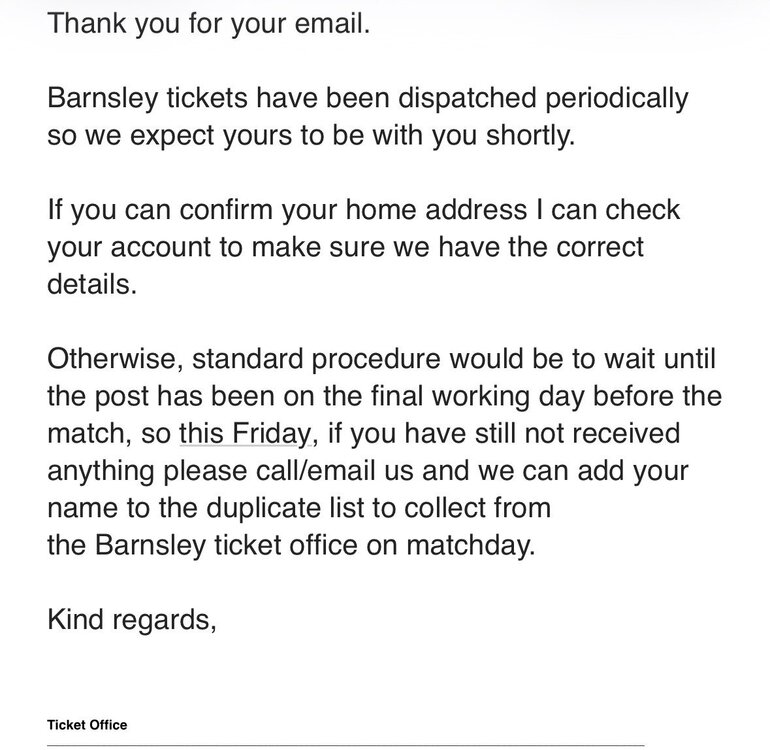Click the horizontal divider line below the signature
The height and width of the screenshot is (750, 770).
click(346, 745)
